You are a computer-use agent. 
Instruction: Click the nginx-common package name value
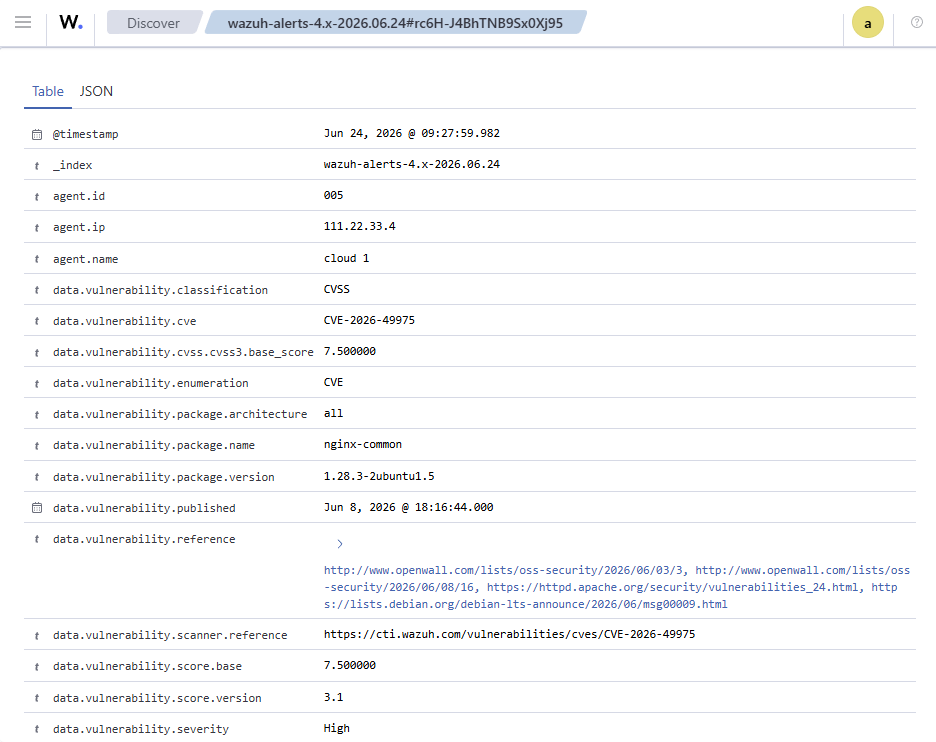tap(362, 444)
